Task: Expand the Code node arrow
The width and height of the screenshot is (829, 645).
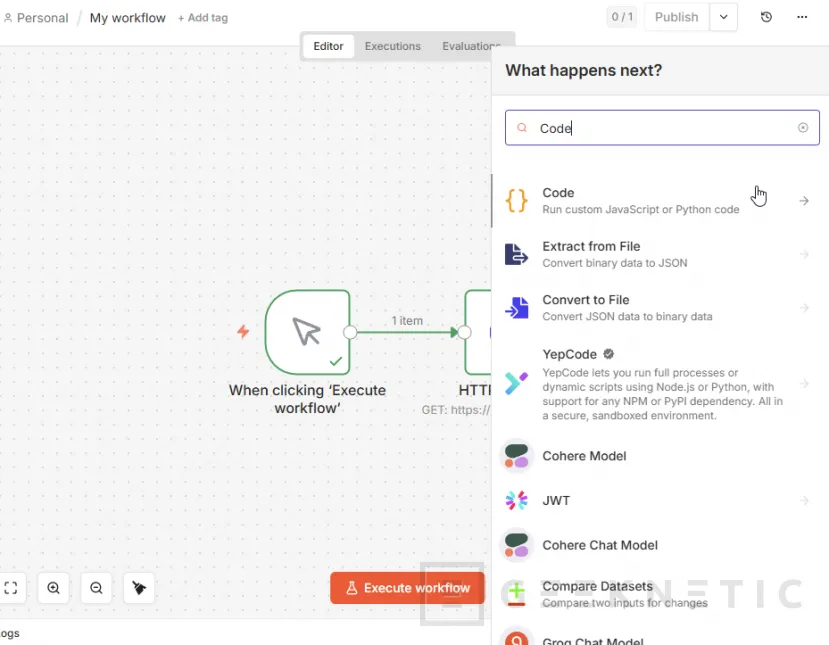Action: [804, 201]
